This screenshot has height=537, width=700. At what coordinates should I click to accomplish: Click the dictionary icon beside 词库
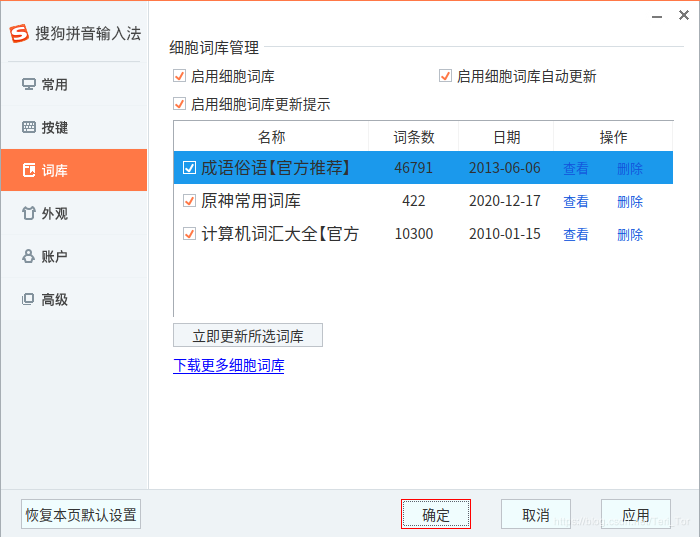[29, 170]
